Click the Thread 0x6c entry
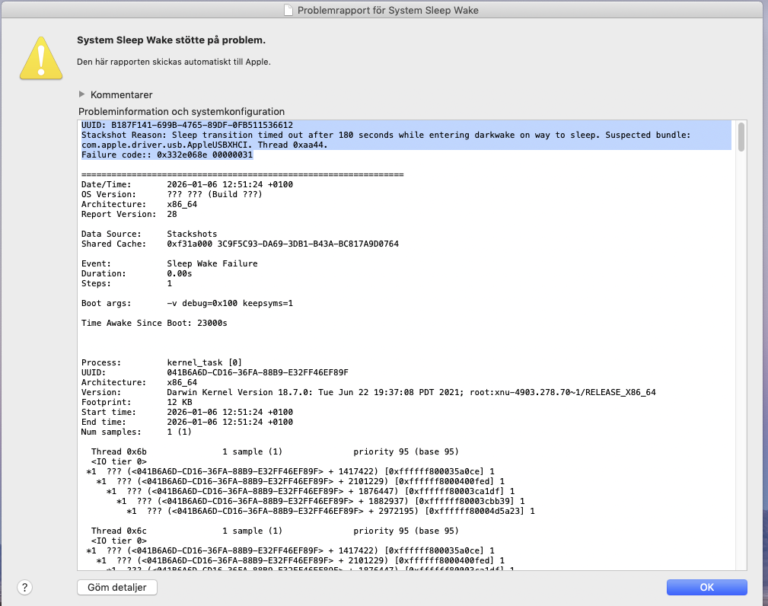Image resolution: width=768 pixels, height=606 pixels. [x=119, y=530]
